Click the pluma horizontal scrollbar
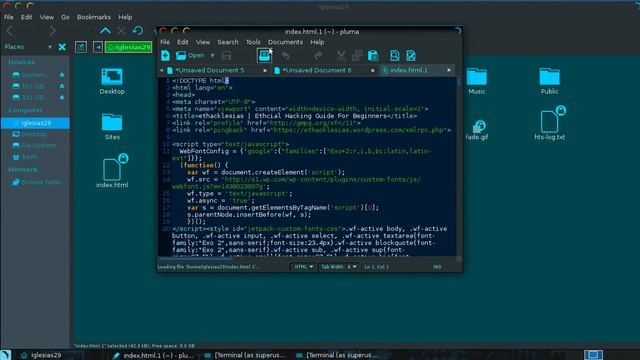Screen dimensions: 640x360 click(308, 258)
